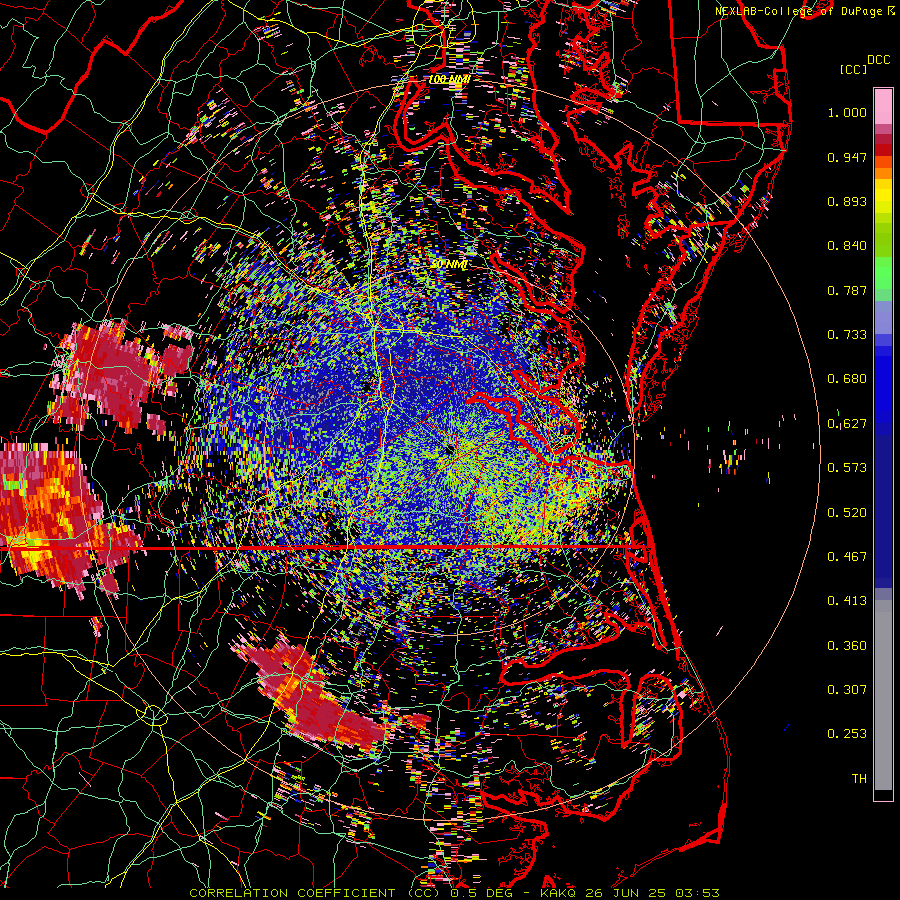Click the [CC] legend heading
Screen dimensions: 900x900
coord(853,69)
